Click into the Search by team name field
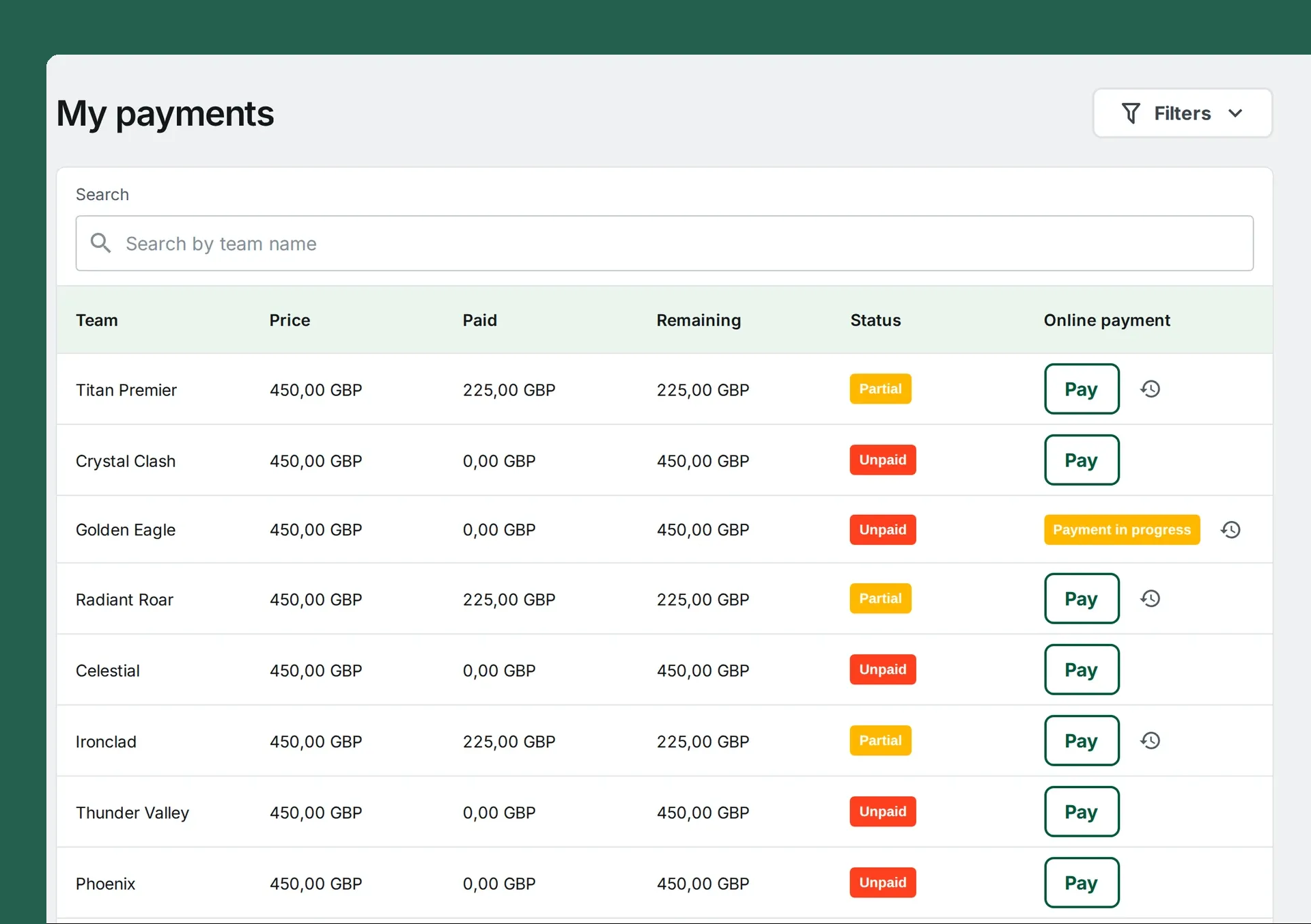 tap(664, 243)
